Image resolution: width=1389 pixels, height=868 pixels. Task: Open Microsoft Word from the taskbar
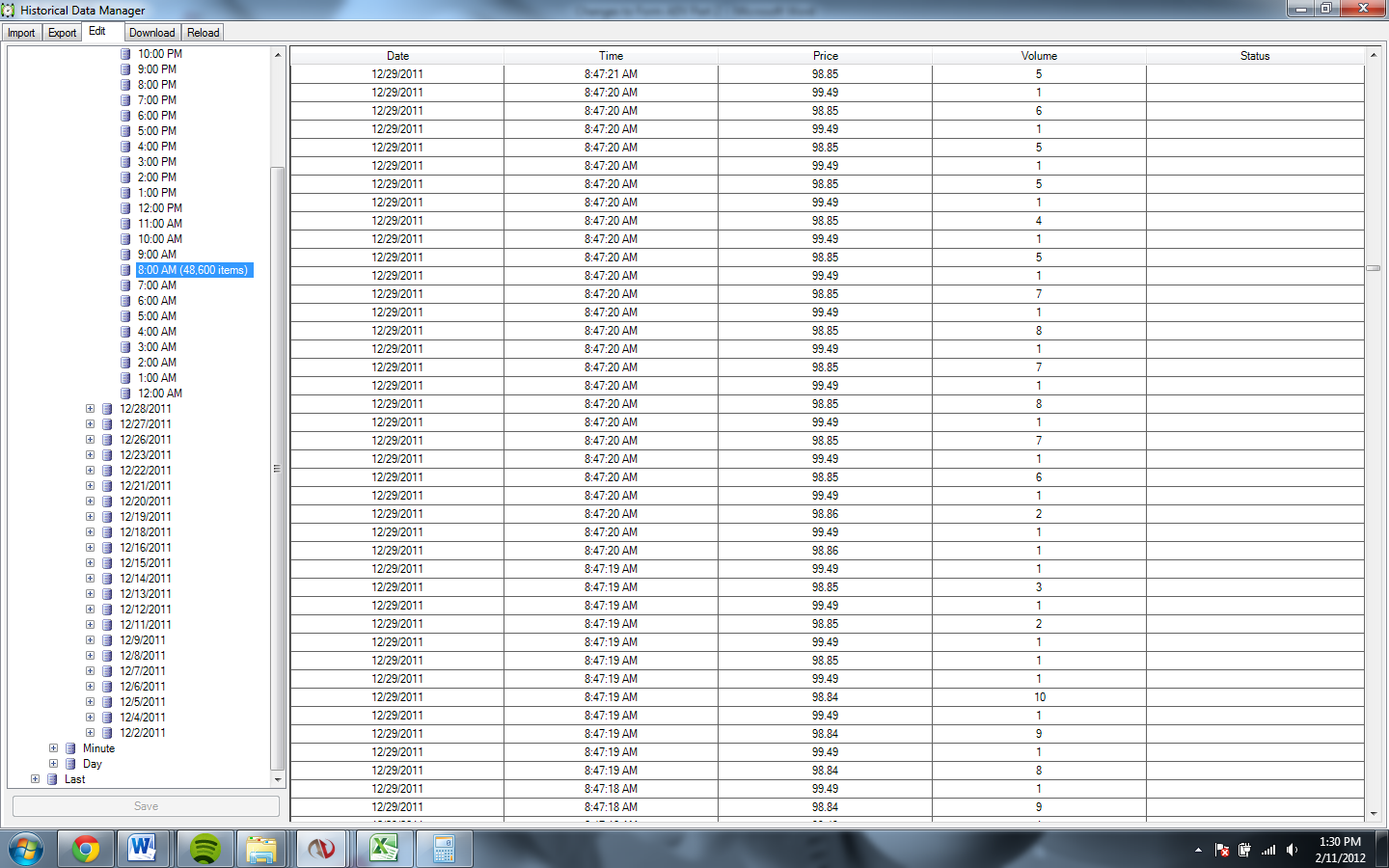(x=144, y=850)
